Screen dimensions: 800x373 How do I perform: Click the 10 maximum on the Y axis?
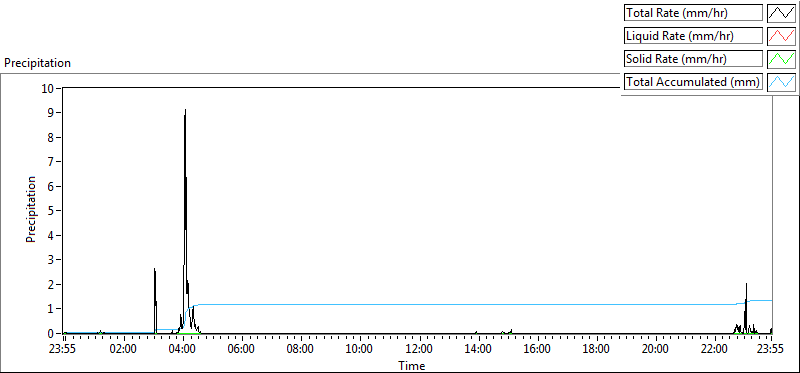coord(48,88)
